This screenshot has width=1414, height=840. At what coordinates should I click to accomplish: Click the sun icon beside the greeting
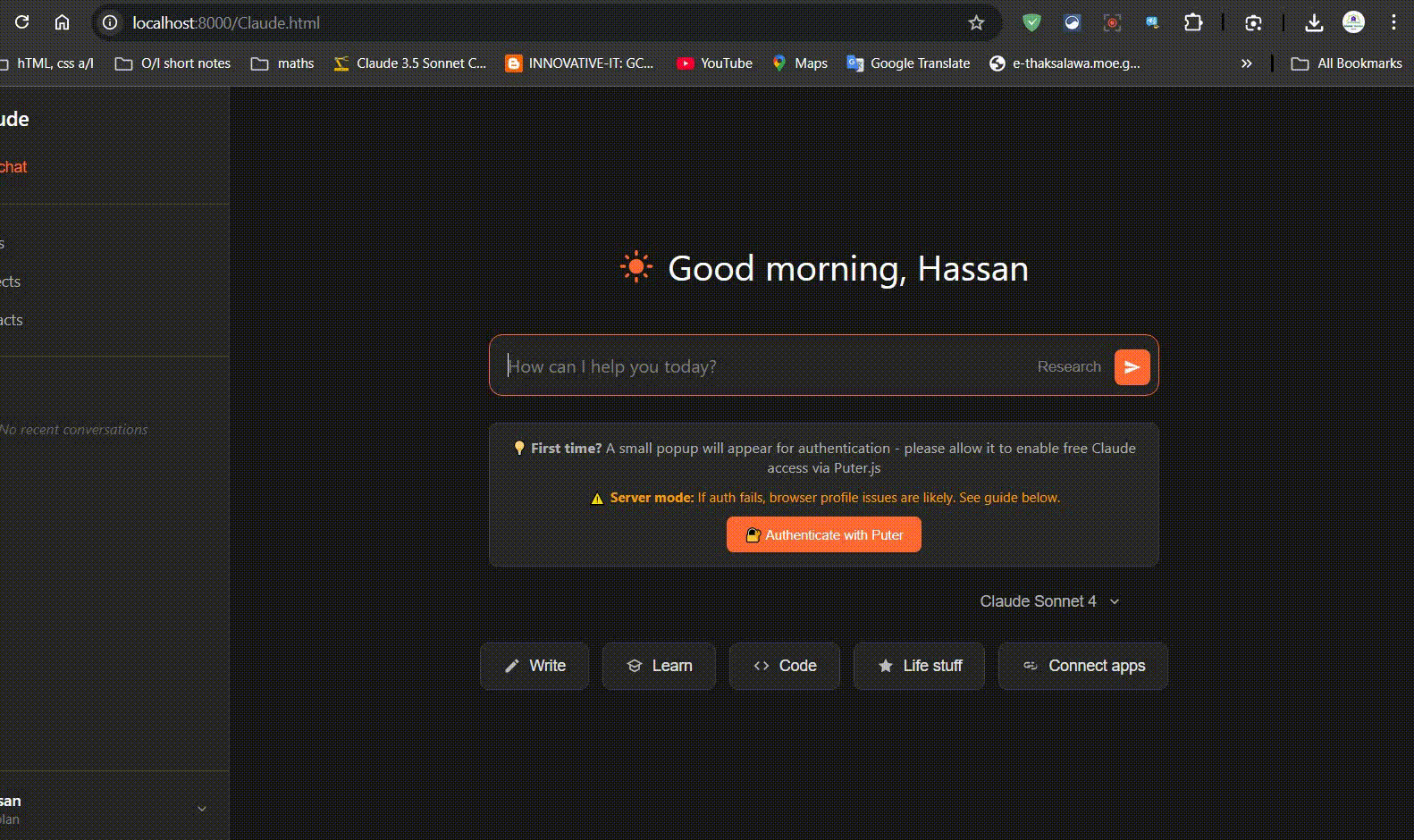coord(636,267)
